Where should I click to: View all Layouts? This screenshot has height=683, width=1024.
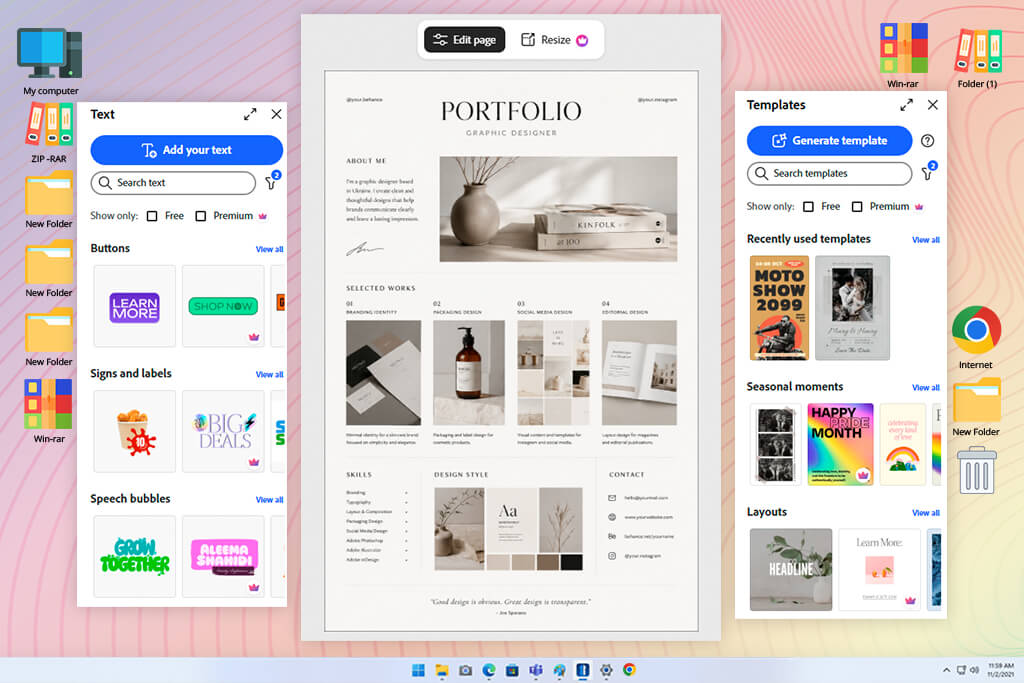(x=925, y=513)
